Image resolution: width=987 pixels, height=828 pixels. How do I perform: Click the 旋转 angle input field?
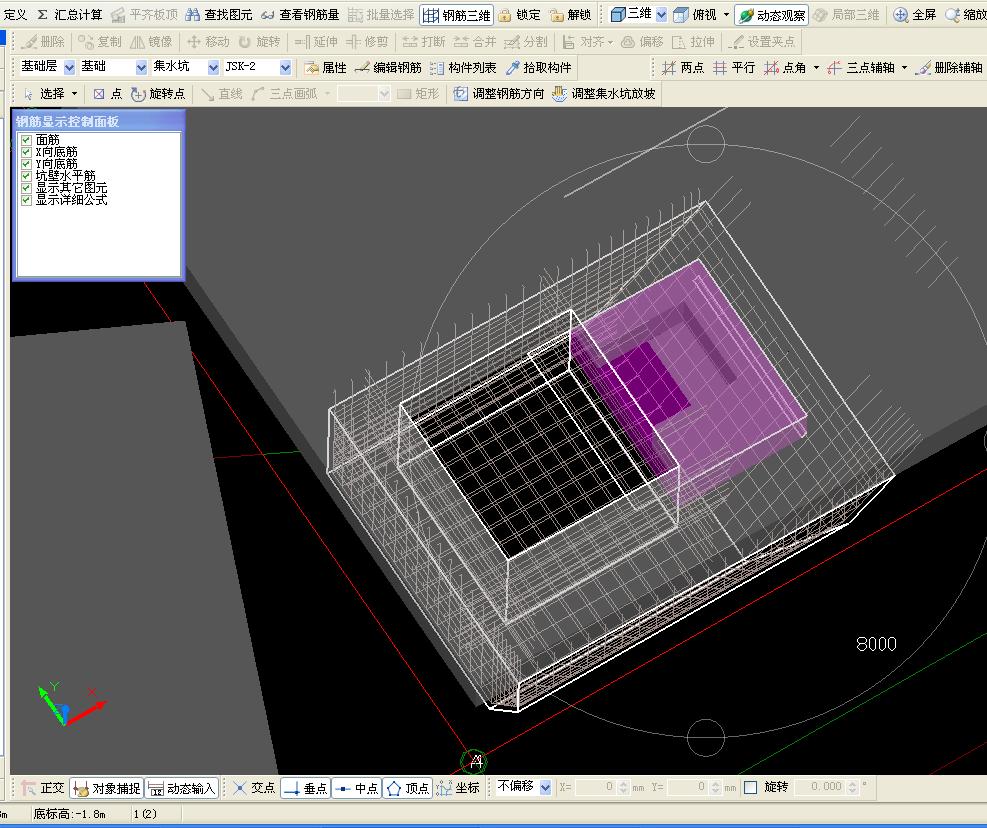click(x=820, y=787)
